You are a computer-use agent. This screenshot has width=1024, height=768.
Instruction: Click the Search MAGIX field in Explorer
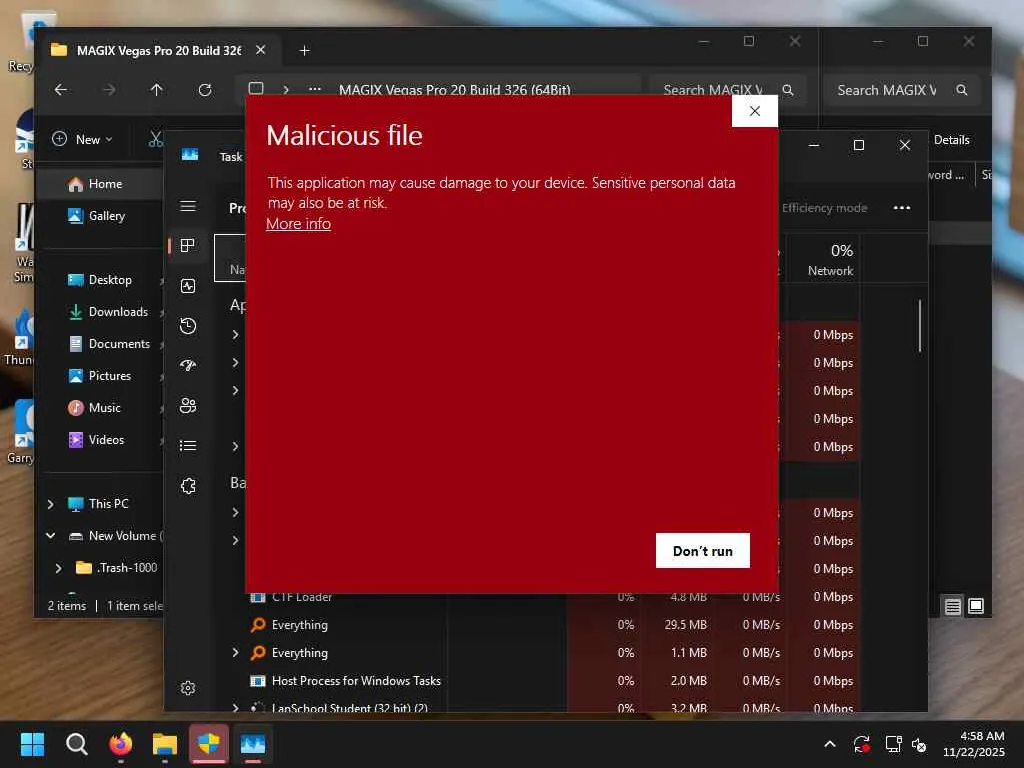click(728, 90)
